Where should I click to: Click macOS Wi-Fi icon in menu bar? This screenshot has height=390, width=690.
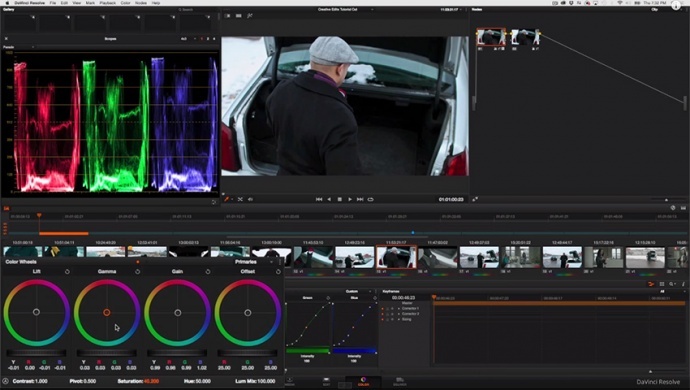pos(620,3)
